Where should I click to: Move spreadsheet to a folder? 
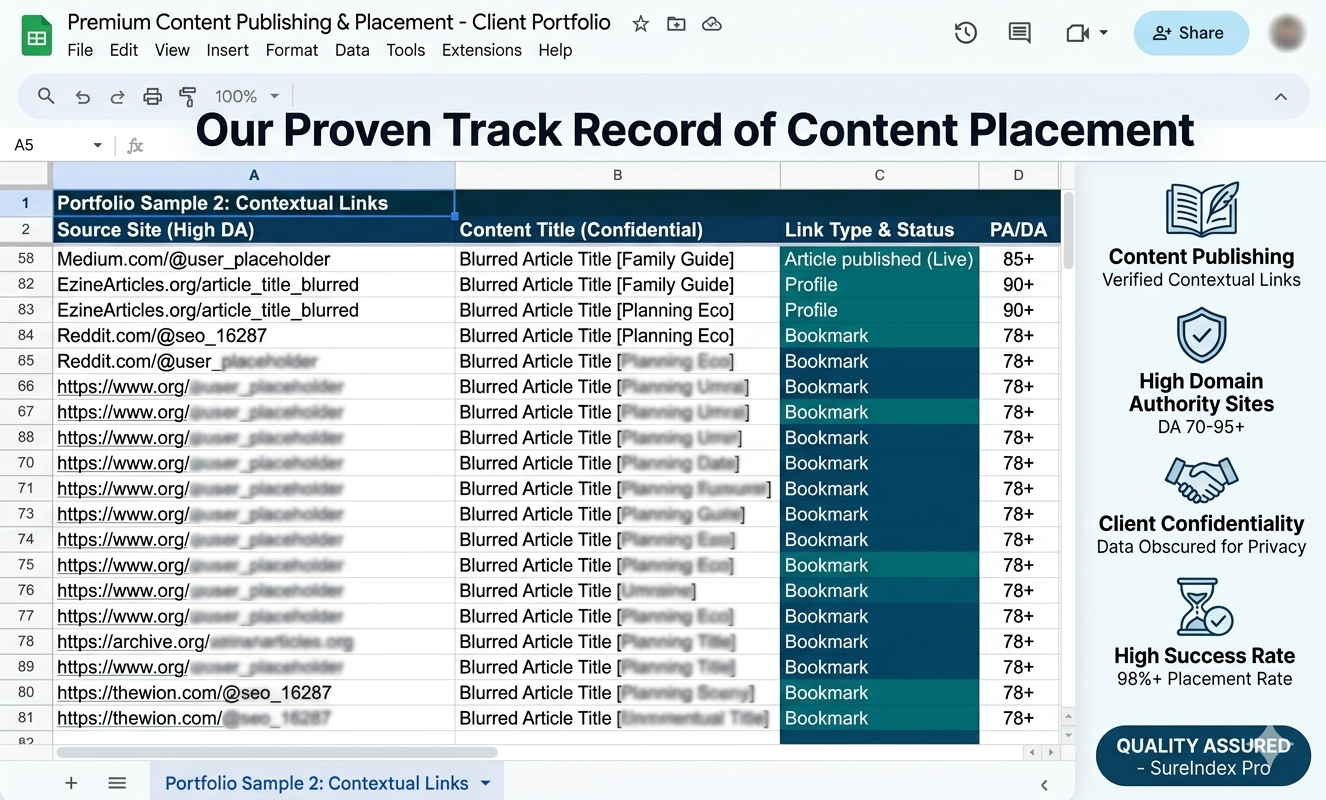pos(675,23)
